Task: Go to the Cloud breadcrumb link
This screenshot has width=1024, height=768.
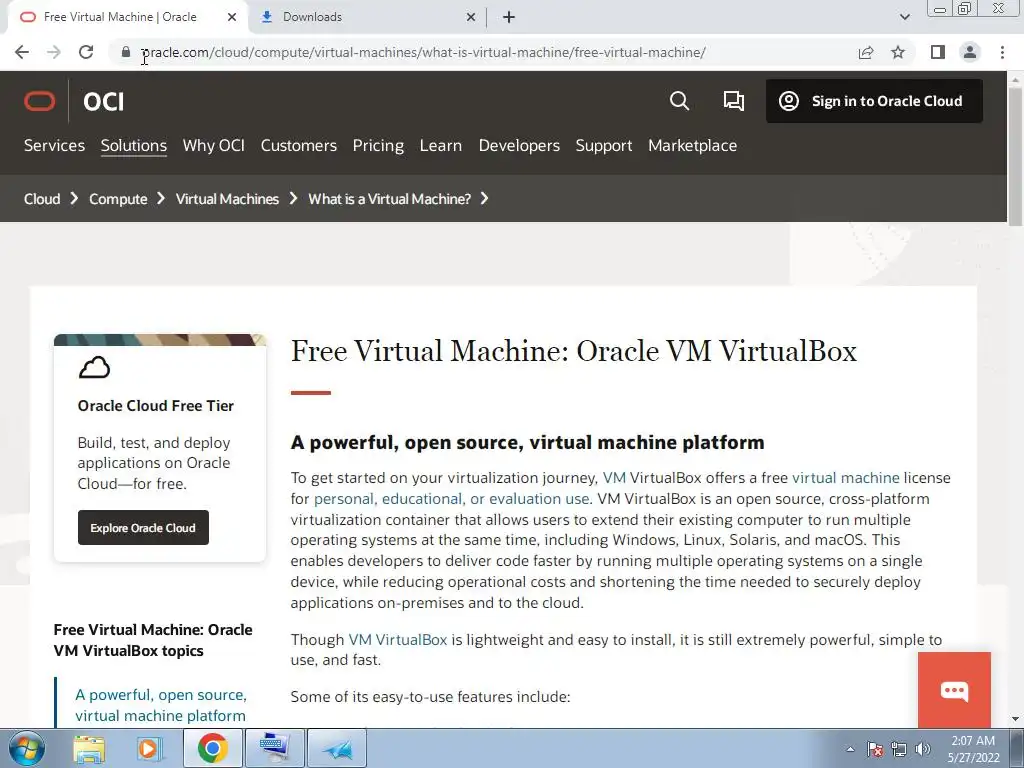Action: pyautogui.click(x=42, y=199)
